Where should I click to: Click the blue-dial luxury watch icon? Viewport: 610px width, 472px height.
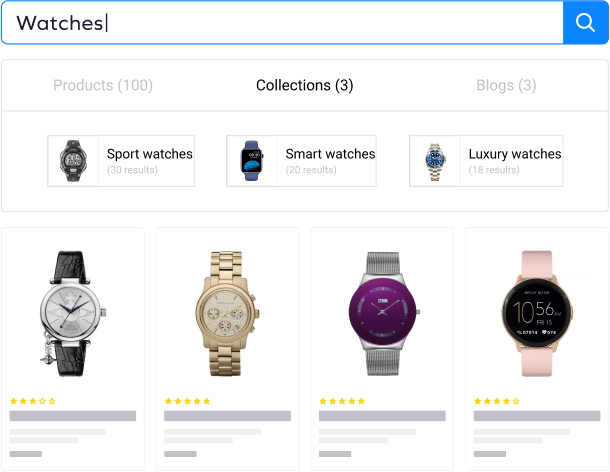click(435, 161)
